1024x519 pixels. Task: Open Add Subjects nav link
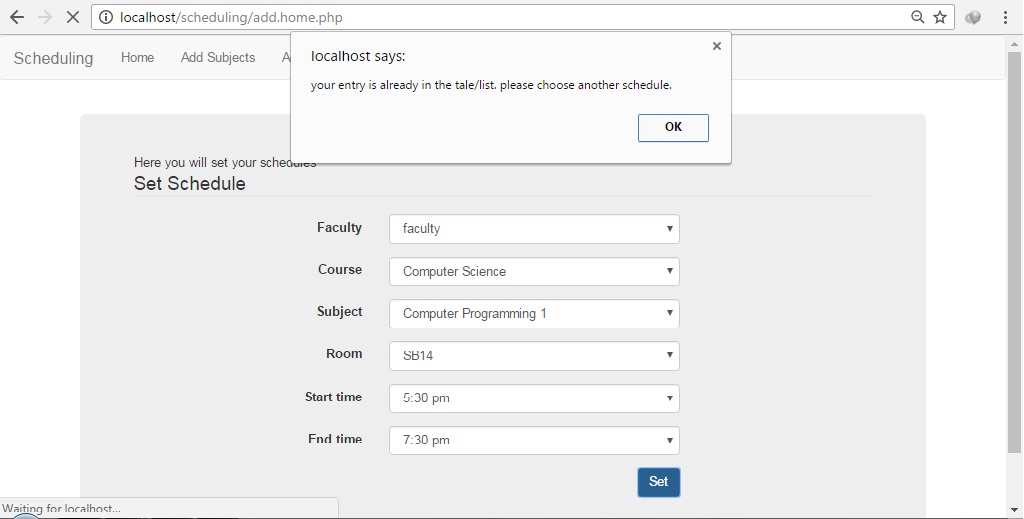(x=218, y=57)
